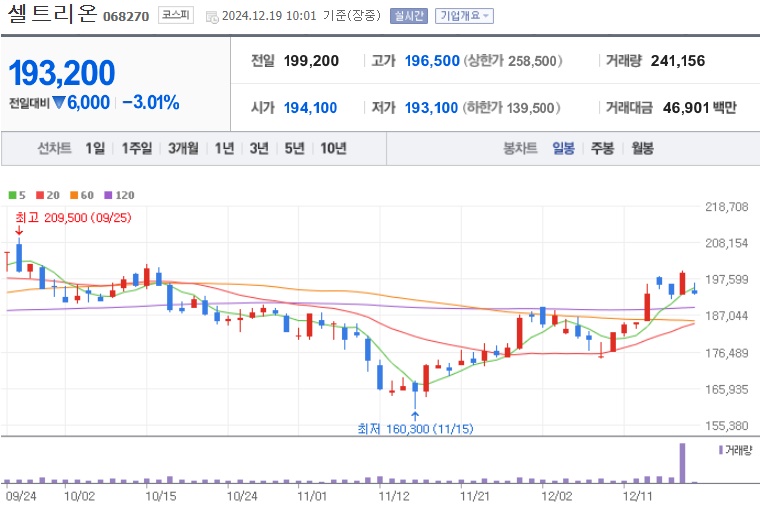Click the 코스피 market badge
The image size is (760, 510).
tap(175, 15)
